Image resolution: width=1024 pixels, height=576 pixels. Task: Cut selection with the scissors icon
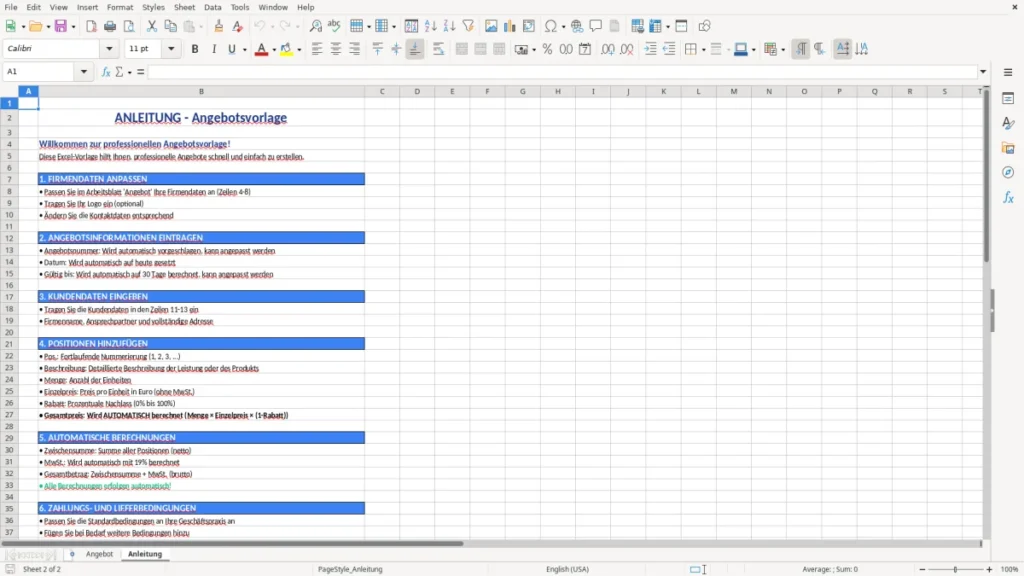click(x=152, y=26)
